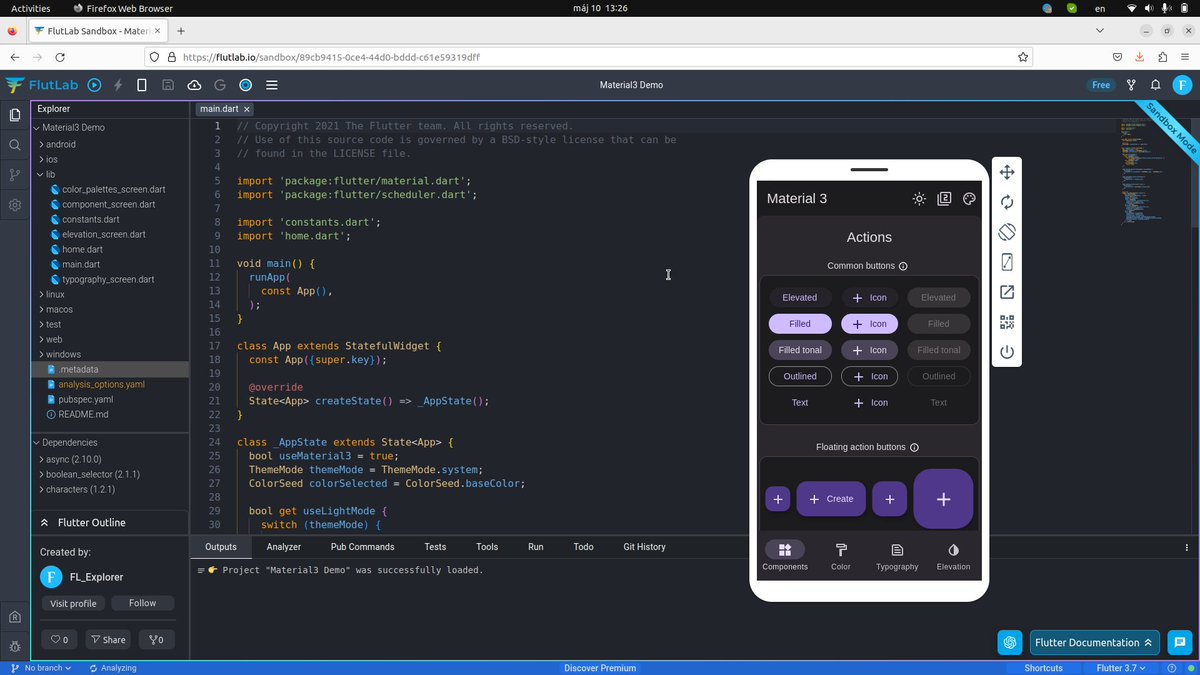Open typography_screen.dart in explorer

coord(108,279)
